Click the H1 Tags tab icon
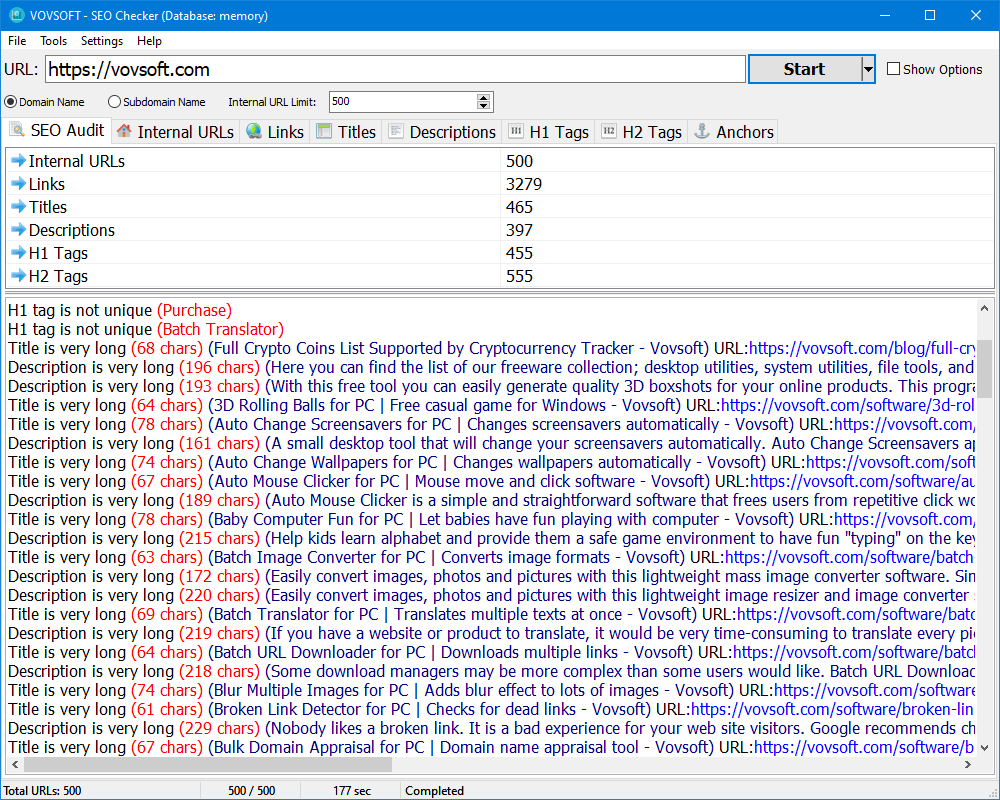 pyautogui.click(x=516, y=131)
